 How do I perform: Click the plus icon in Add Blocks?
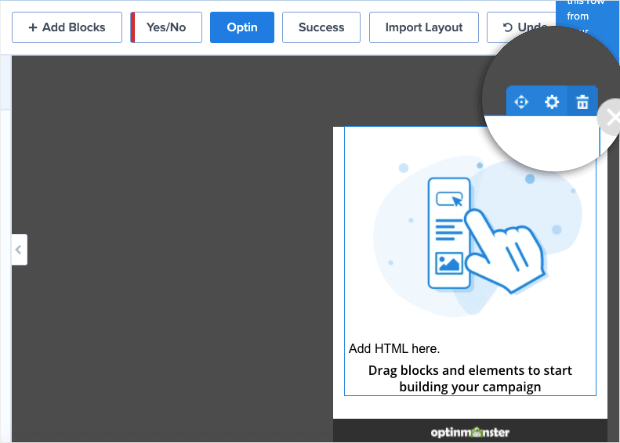click(x=33, y=27)
